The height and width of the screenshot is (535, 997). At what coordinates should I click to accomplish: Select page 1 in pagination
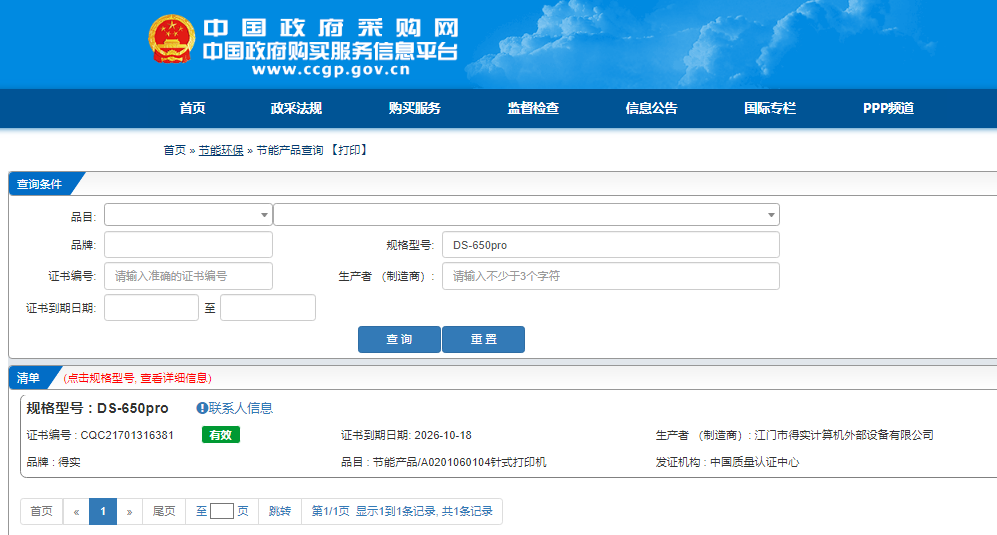pyautogui.click(x=103, y=511)
